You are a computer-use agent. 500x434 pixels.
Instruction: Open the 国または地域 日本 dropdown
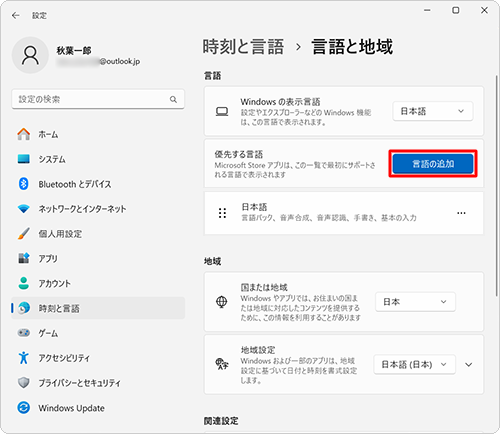pos(415,302)
